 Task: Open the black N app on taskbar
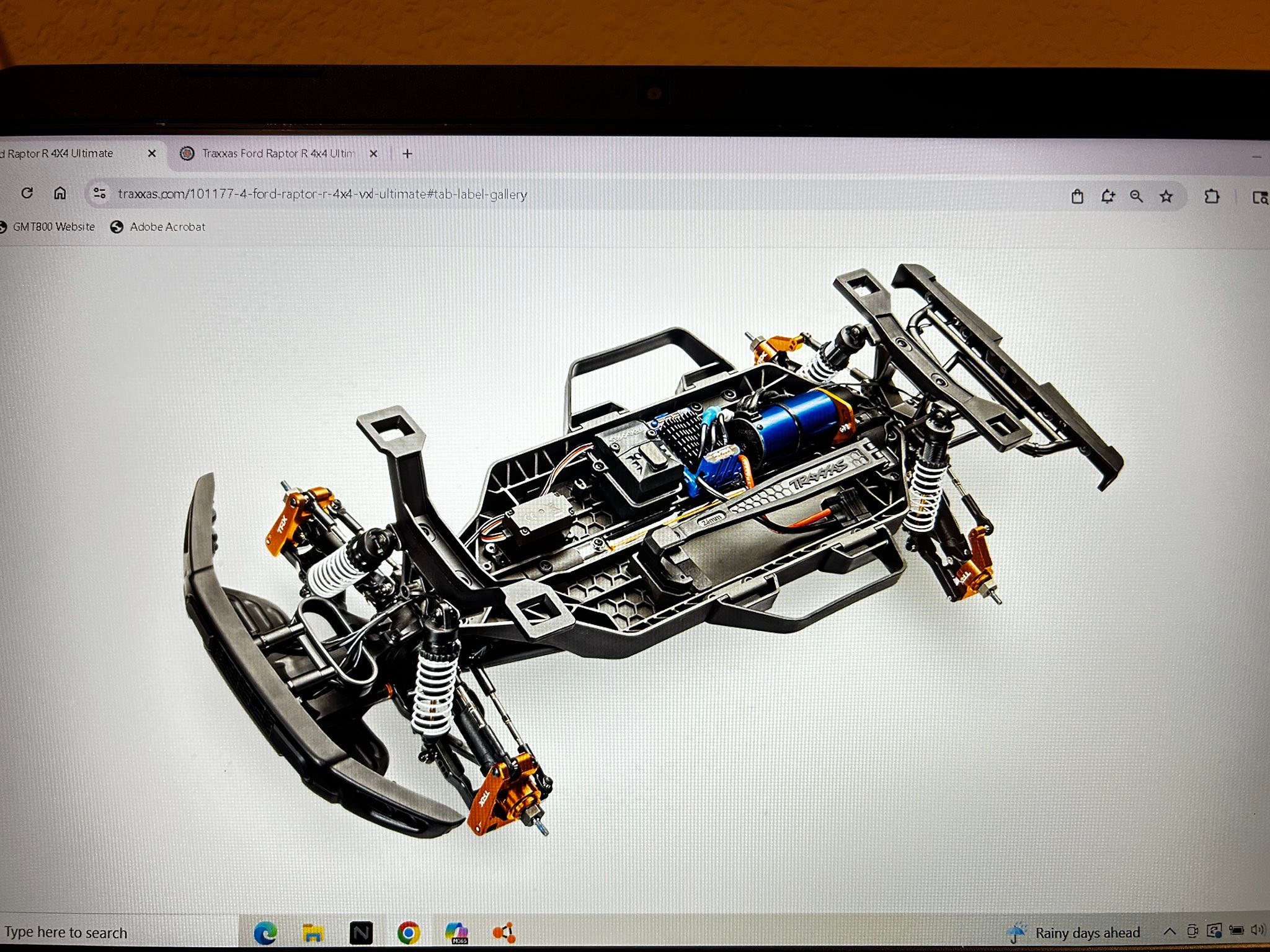pos(361,933)
